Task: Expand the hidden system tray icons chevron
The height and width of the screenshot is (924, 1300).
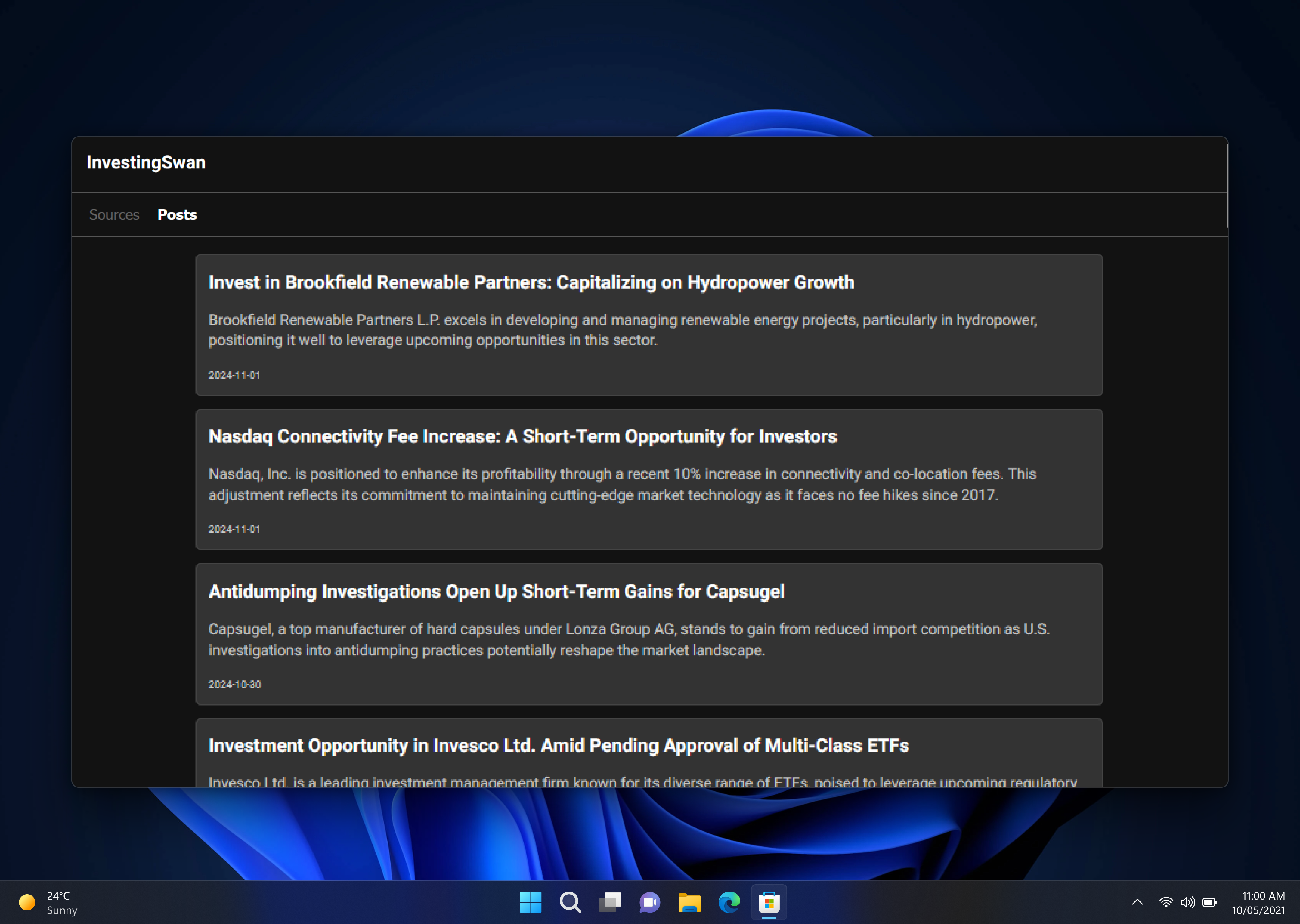Action: click(x=1137, y=902)
